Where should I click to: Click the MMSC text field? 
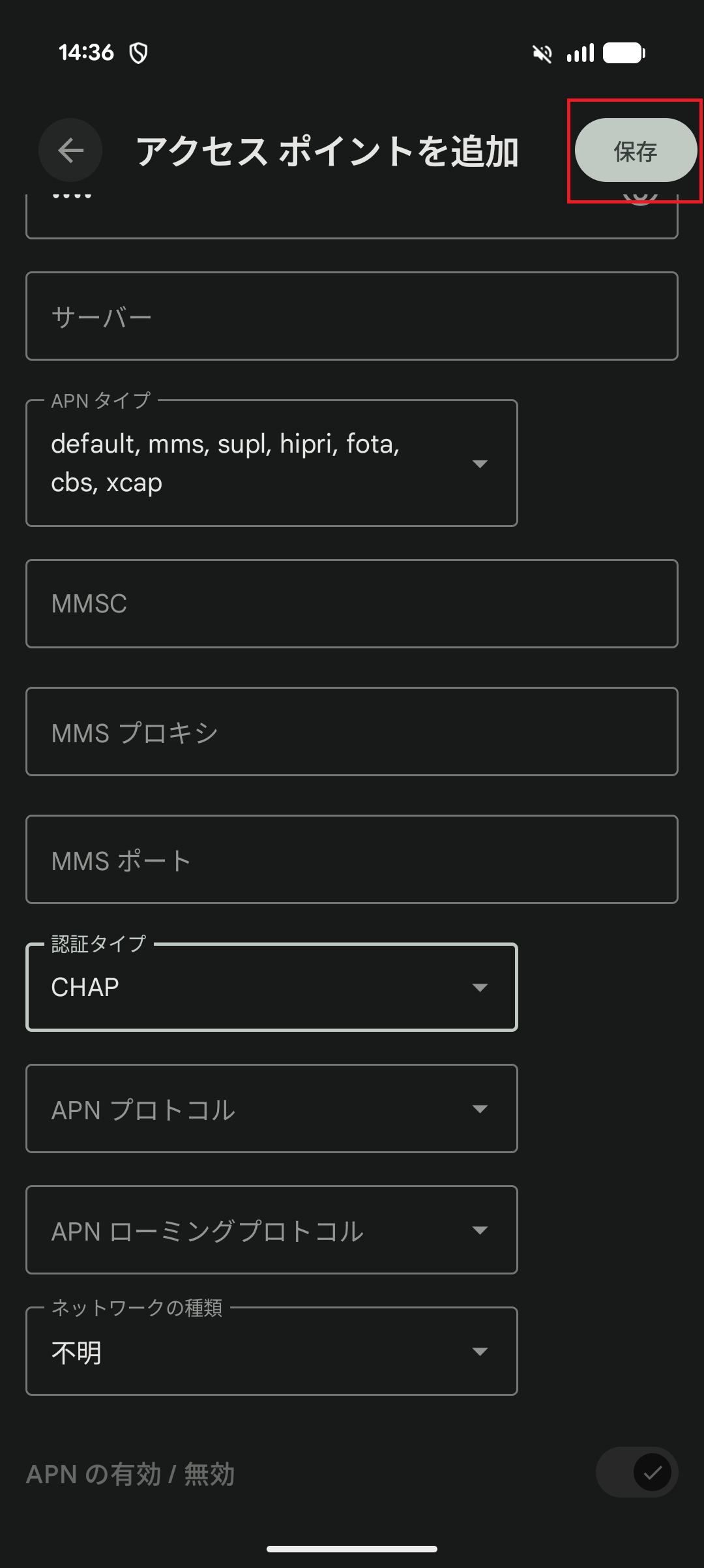click(352, 603)
